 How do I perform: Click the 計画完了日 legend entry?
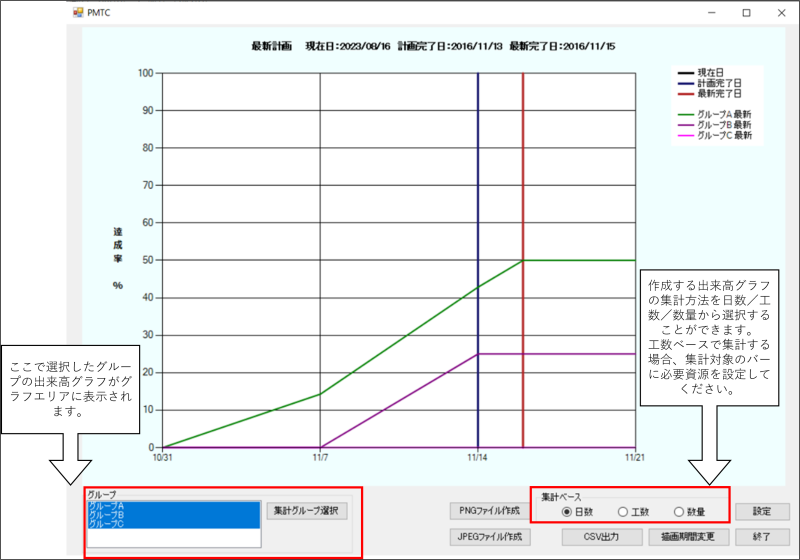(x=710, y=83)
